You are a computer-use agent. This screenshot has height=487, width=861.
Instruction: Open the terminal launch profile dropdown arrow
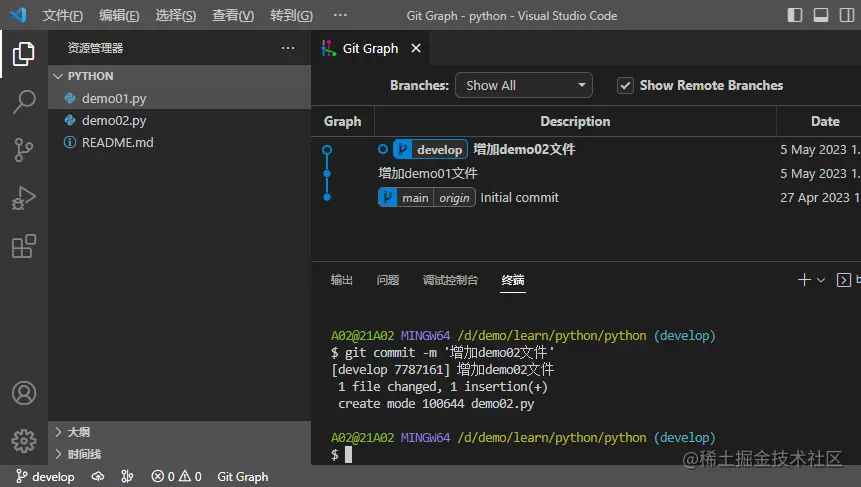(821, 280)
